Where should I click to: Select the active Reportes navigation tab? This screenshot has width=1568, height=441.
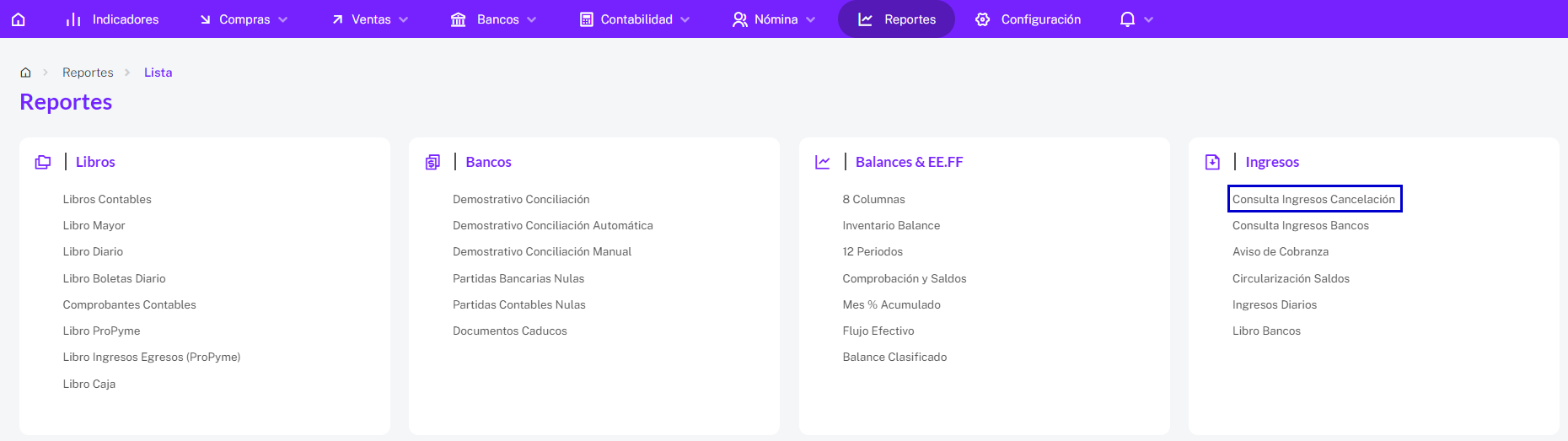[x=896, y=19]
